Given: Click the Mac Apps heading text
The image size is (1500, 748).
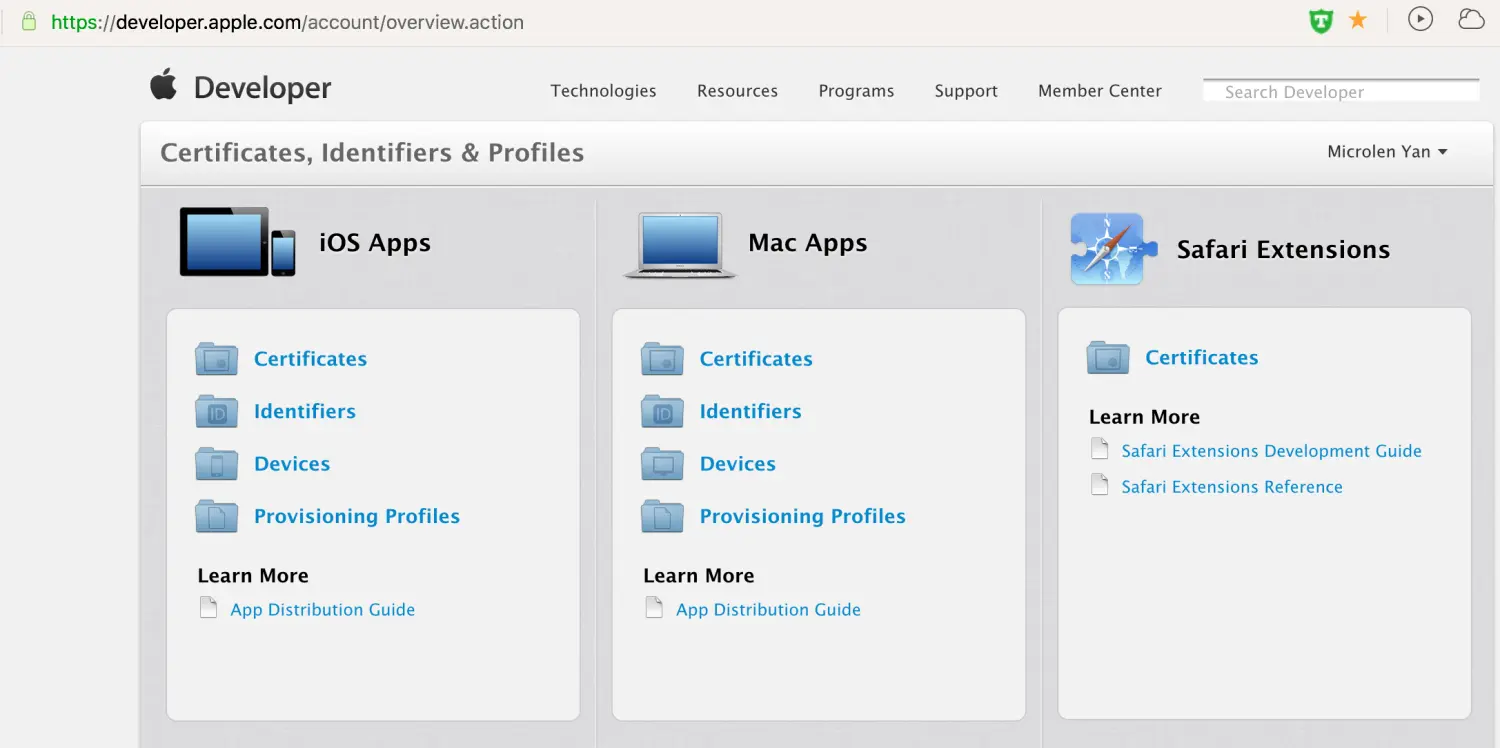Looking at the screenshot, I should [808, 243].
